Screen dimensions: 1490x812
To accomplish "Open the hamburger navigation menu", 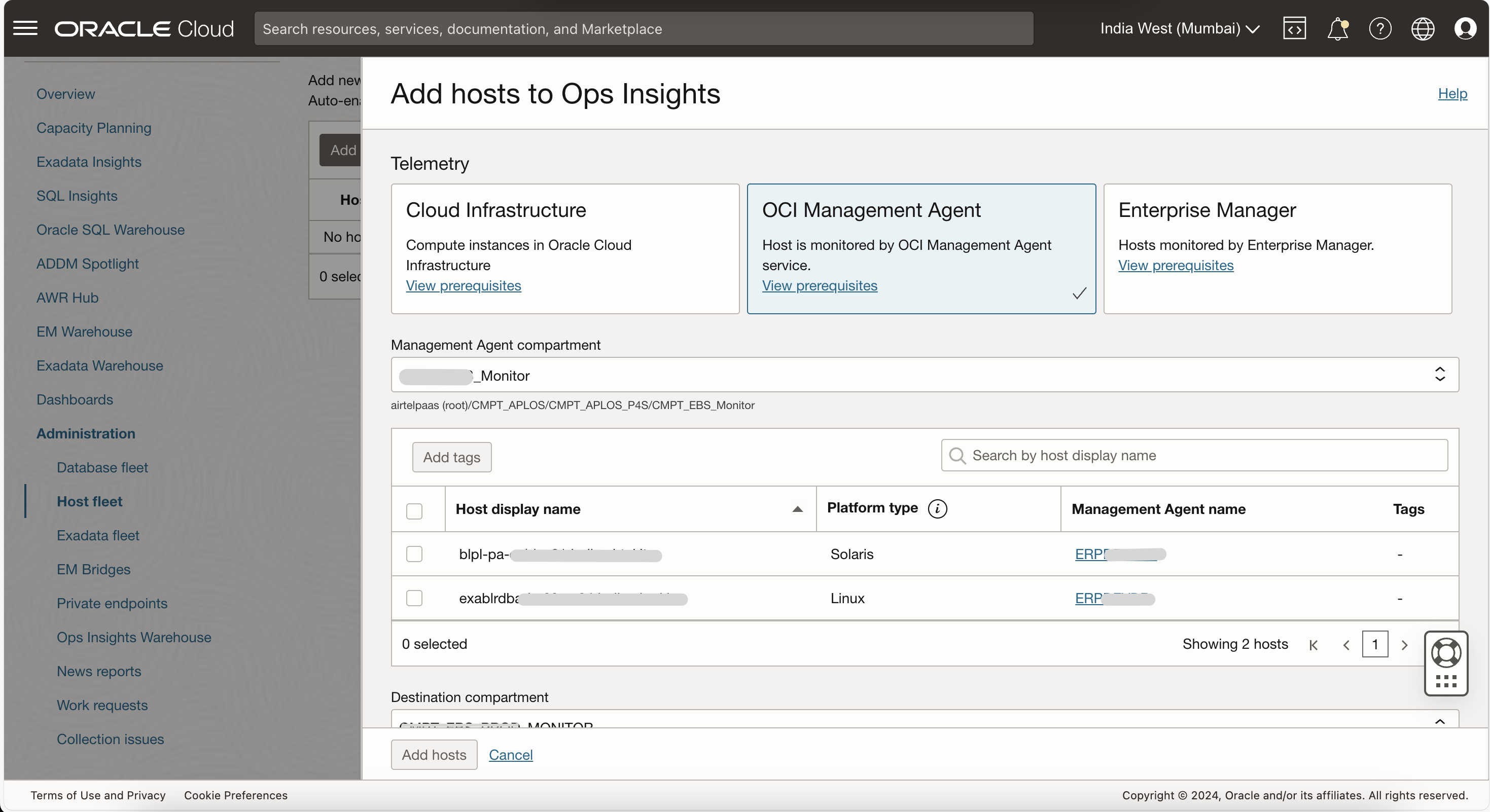I will point(25,28).
